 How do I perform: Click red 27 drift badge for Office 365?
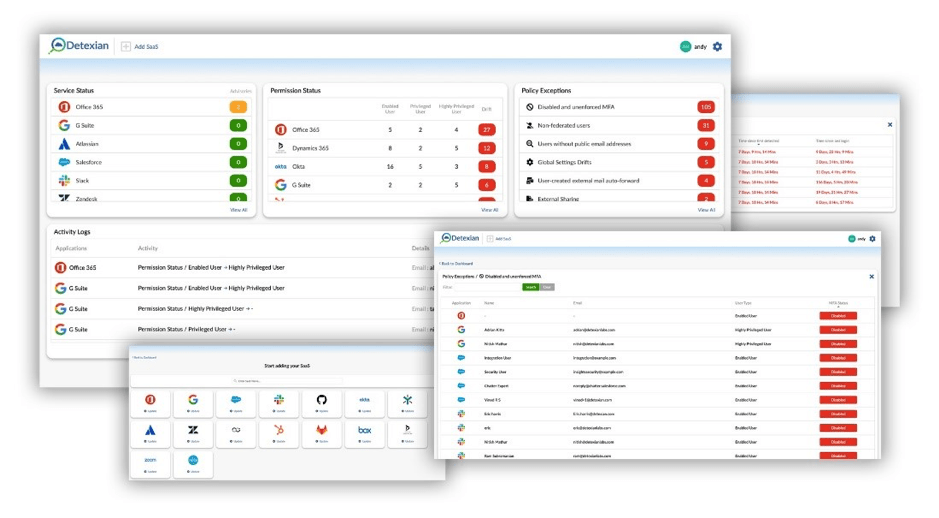486,129
